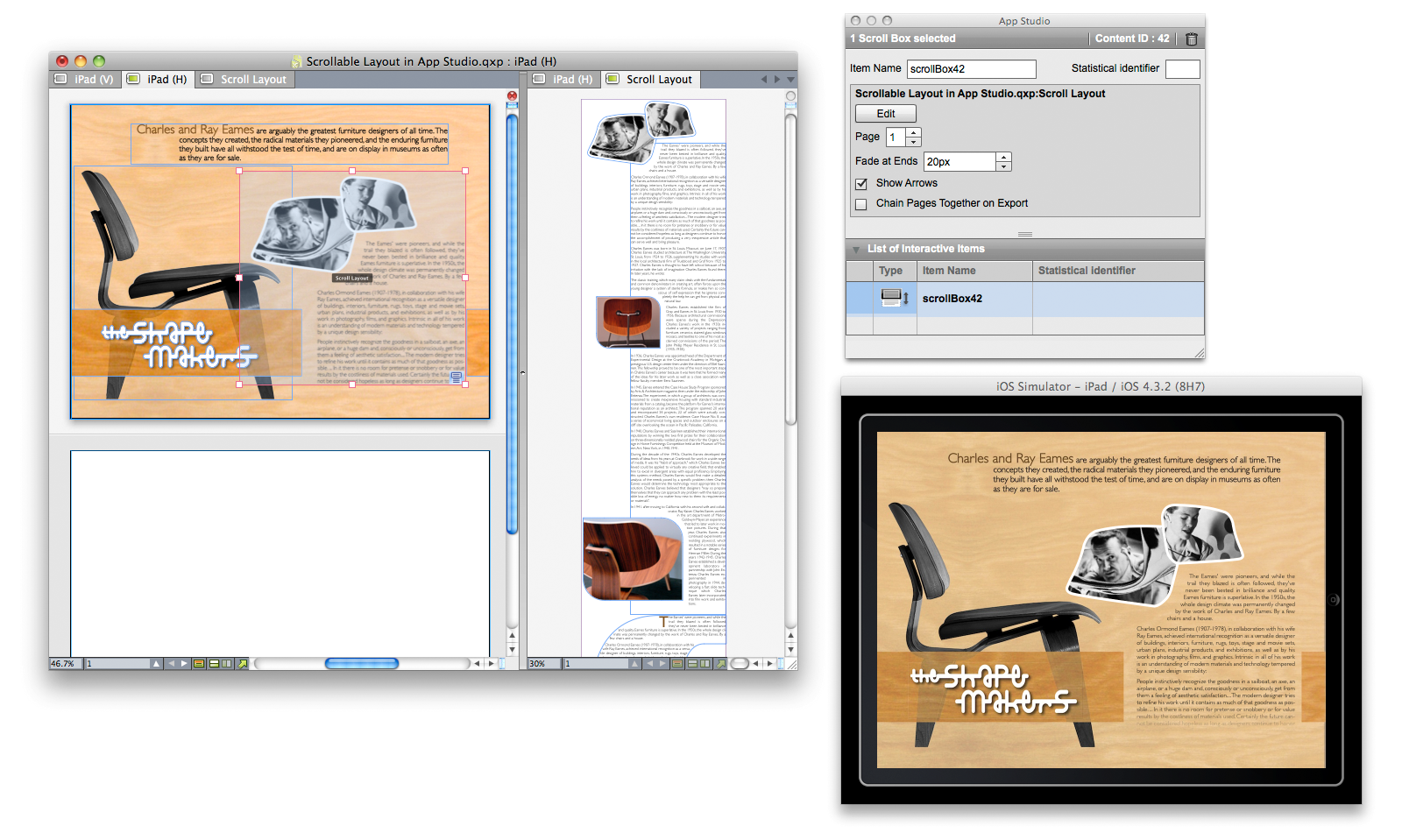Click the next page arrow in the status bar
The image size is (1402, 840).
point(185,663)
